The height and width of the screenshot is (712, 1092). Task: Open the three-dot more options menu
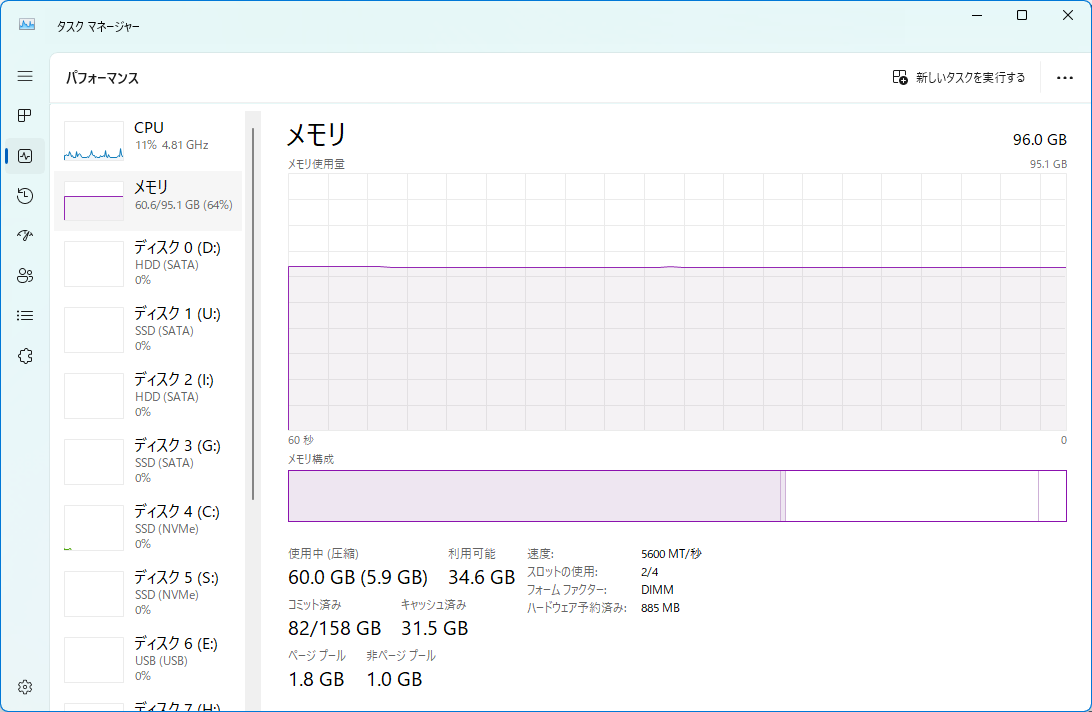coord(1064,78)
